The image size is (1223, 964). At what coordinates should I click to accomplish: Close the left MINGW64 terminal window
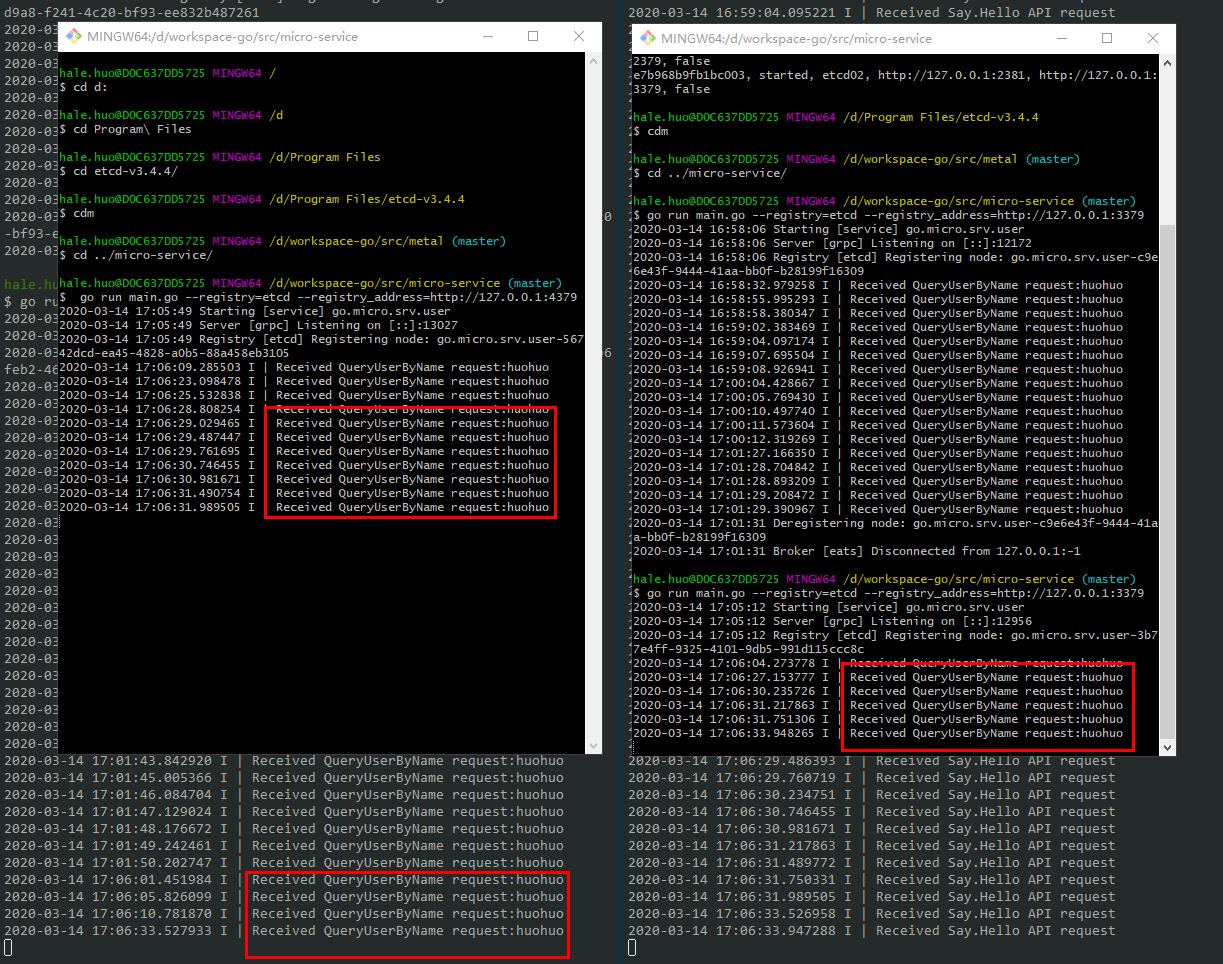[x=579, y=36]
